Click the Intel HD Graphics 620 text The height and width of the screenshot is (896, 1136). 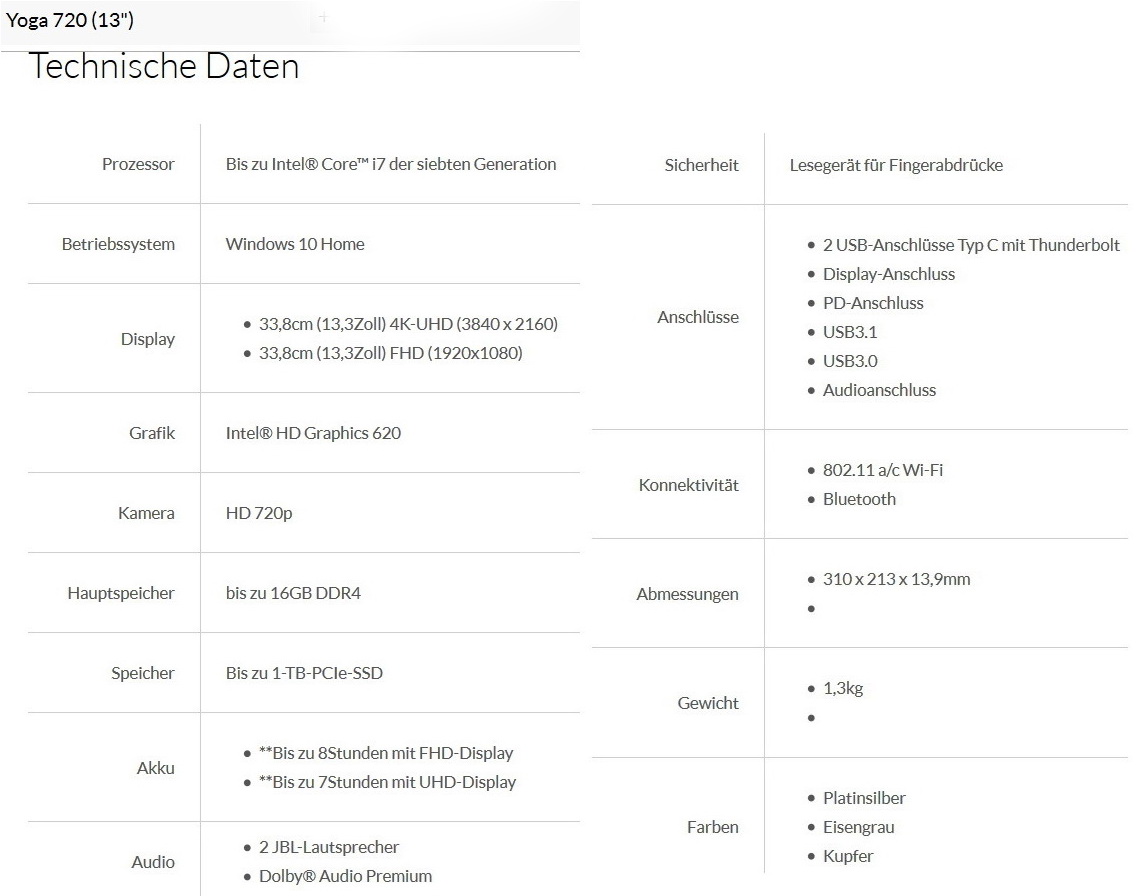313,433
